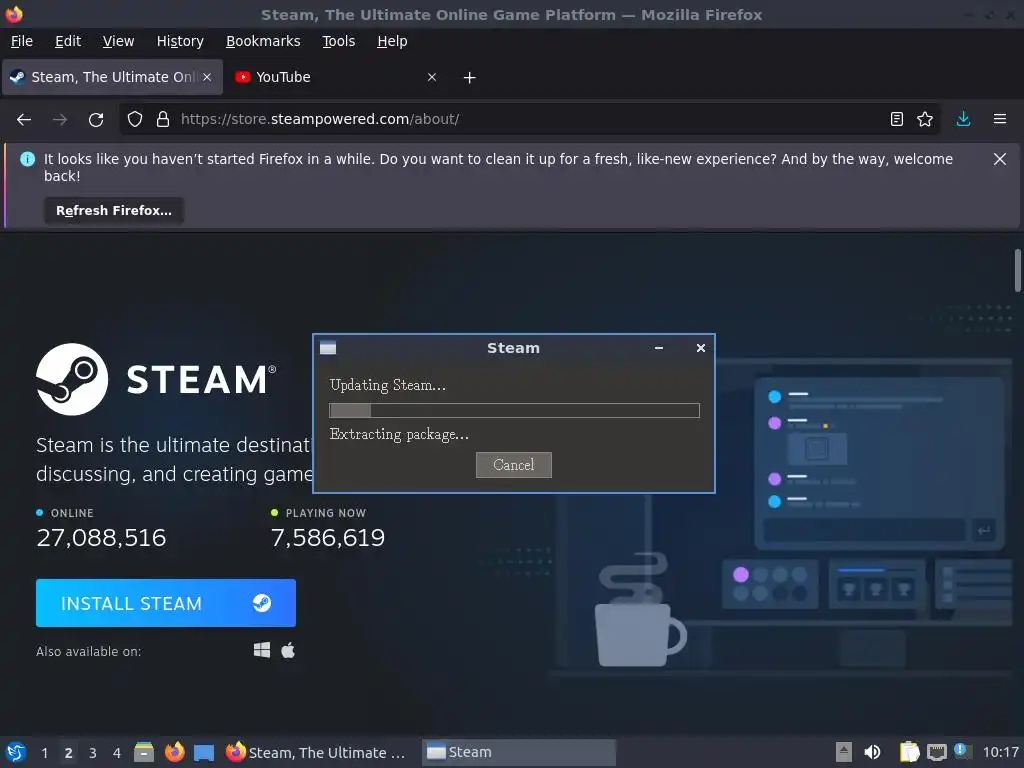Click the page vertical scrollbar

click(x=1017, y=270)
